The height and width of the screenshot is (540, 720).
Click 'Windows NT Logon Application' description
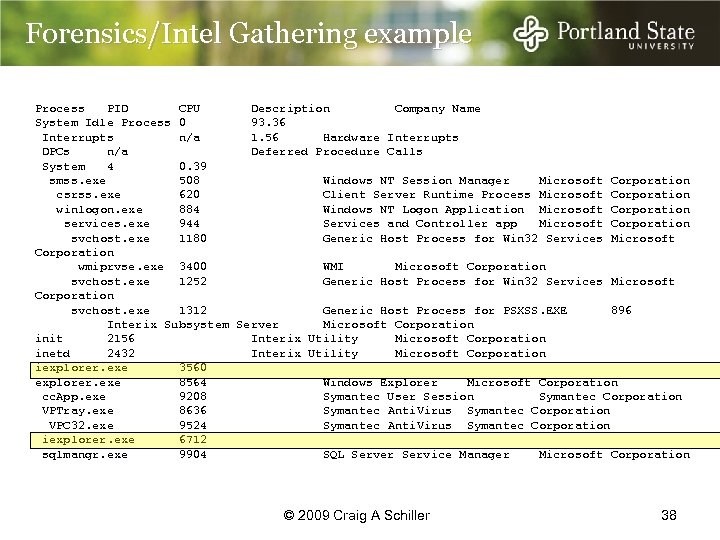[423, 210]
